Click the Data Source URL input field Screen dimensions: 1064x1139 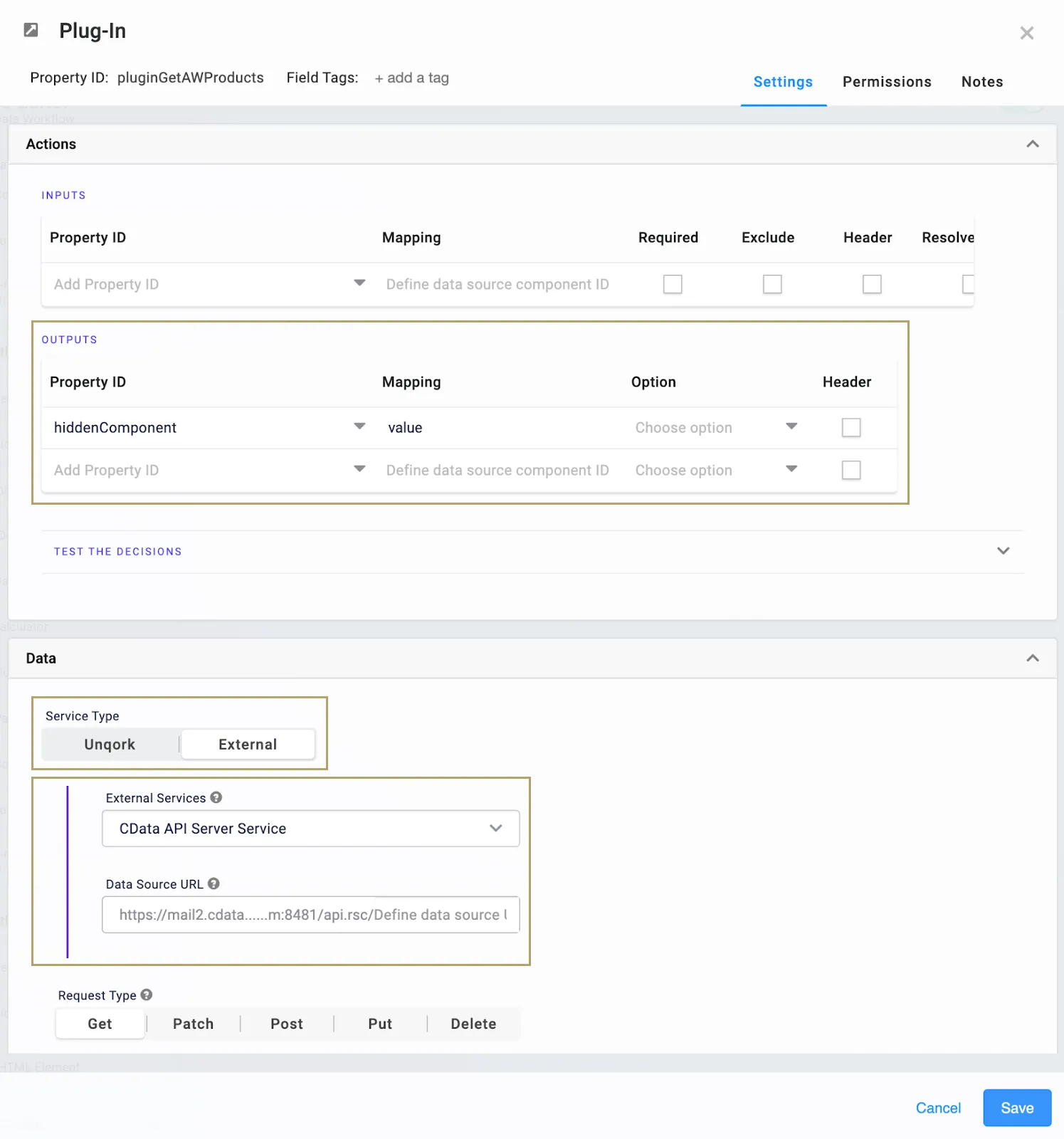pyautogui.click(x=310, y=915)
